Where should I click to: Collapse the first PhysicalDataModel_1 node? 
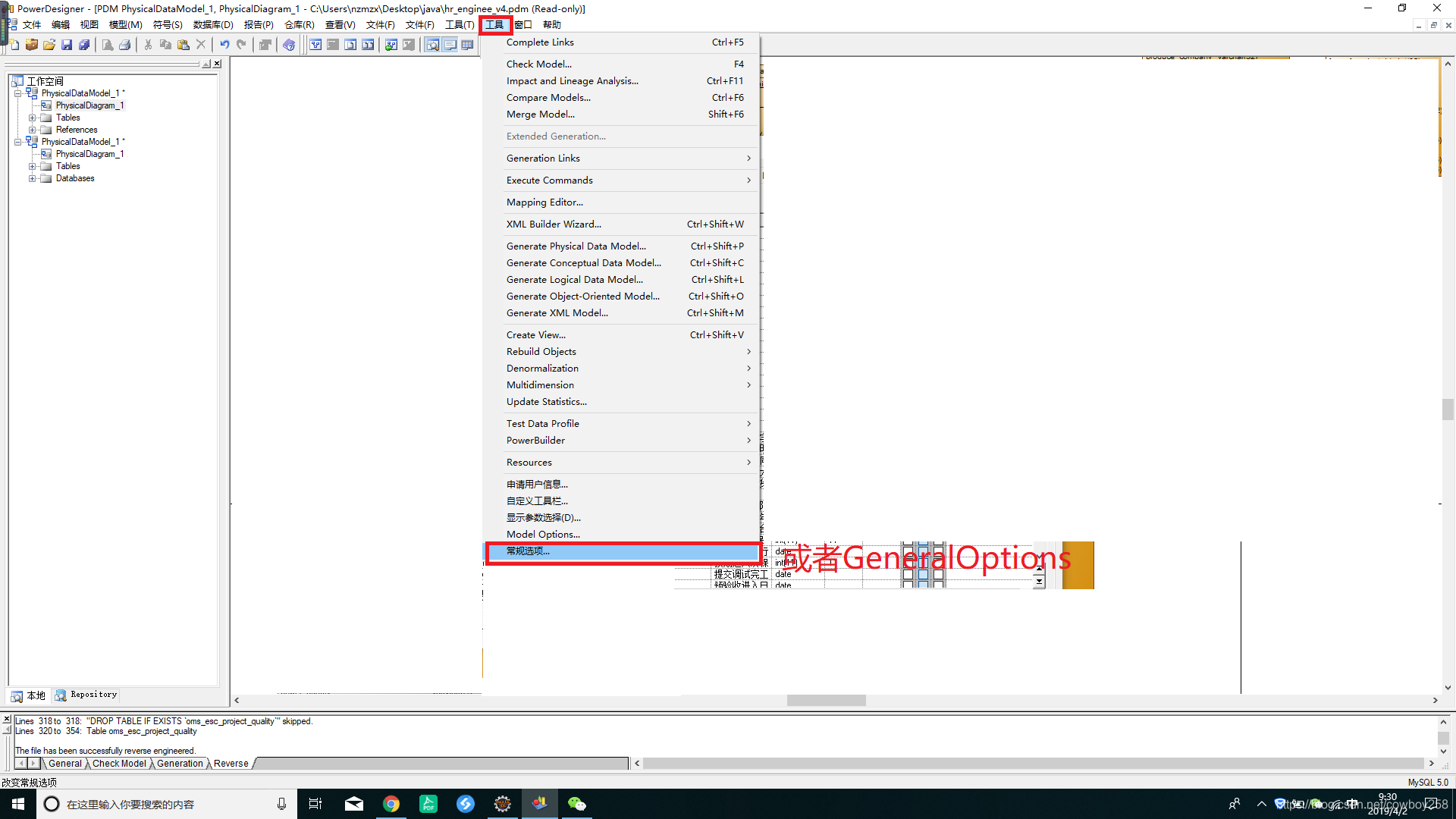[17, 93]
